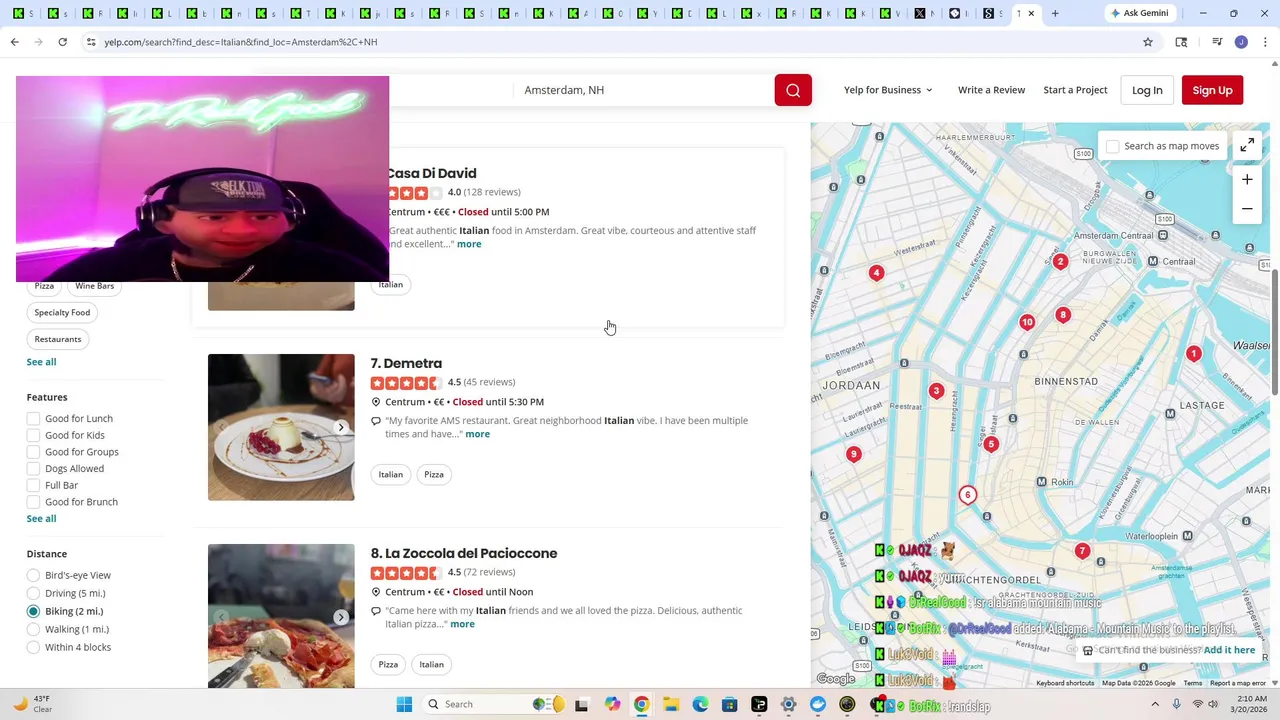Filter by the Pizza category chip
The image size is (1280, 720).
coord(44,286)
